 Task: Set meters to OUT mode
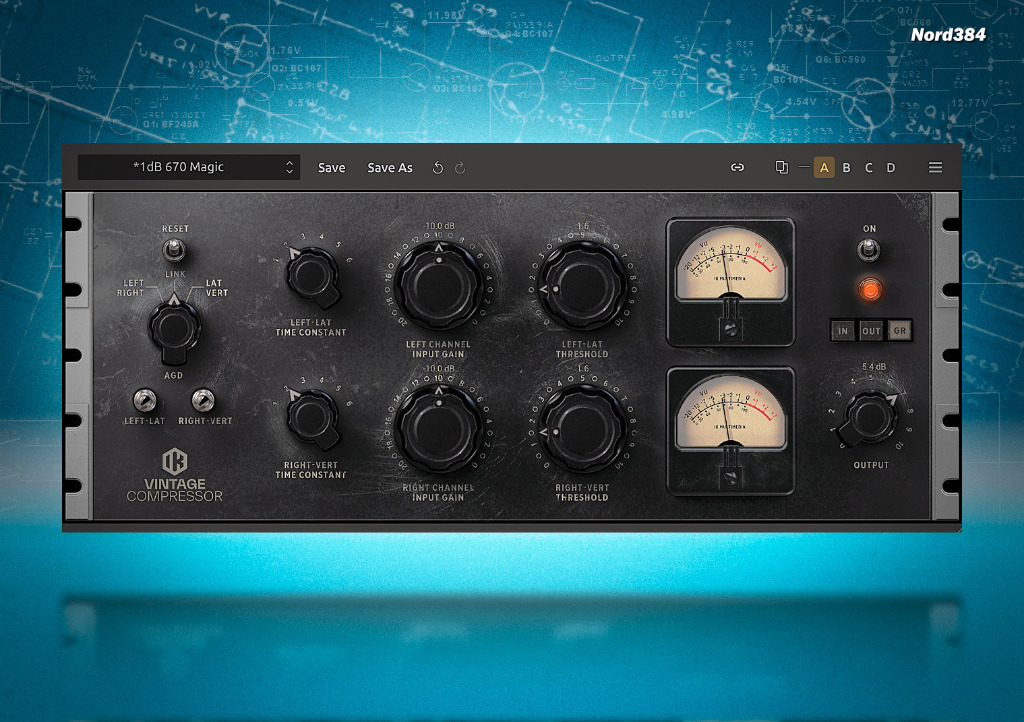(871, 331)
